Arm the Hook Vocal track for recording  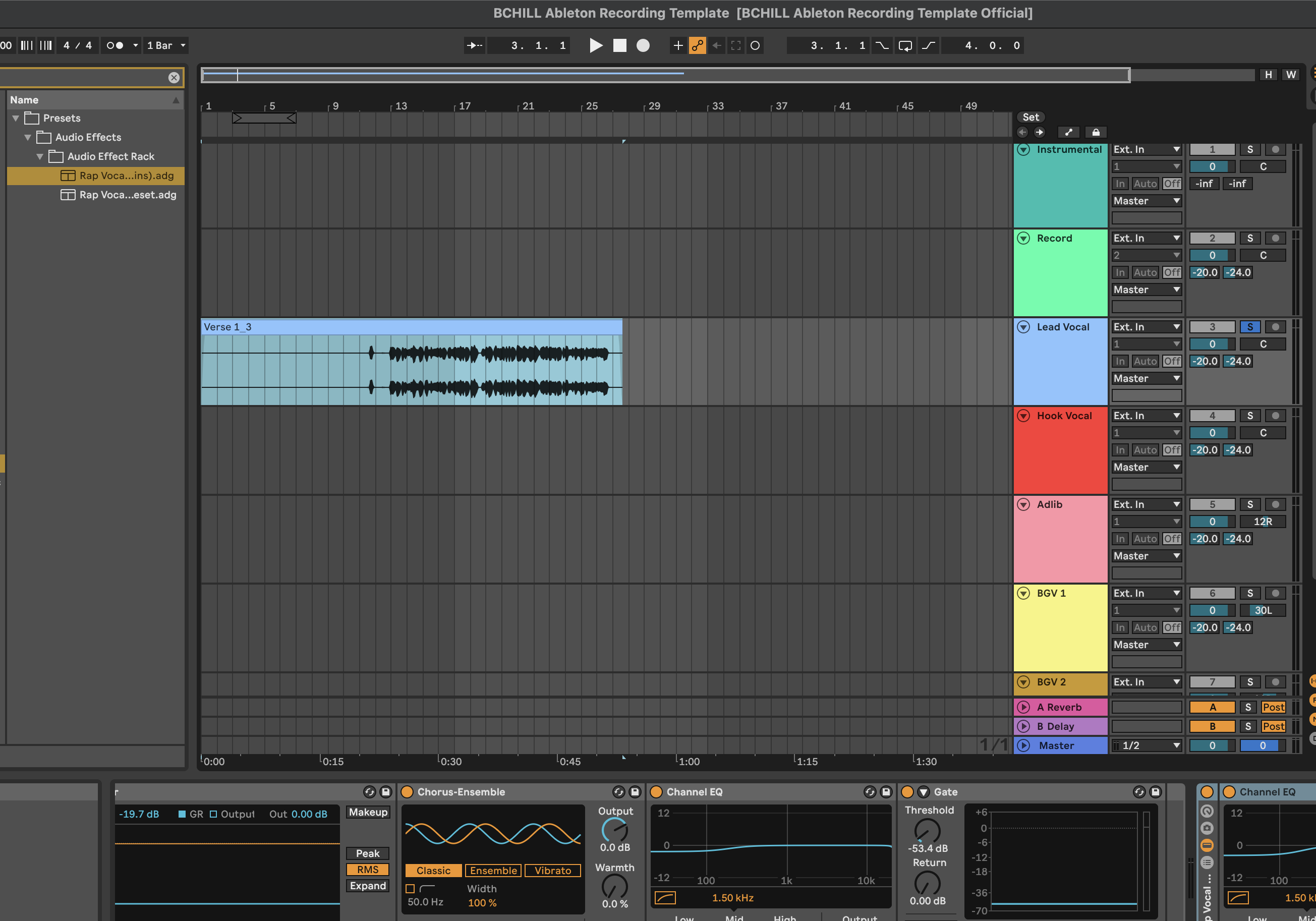(1275, 416)
